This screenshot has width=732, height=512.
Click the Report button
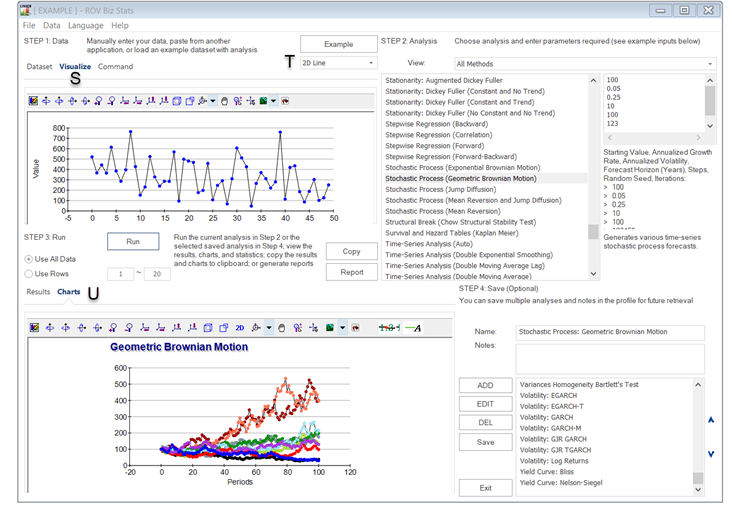[351, 272]
